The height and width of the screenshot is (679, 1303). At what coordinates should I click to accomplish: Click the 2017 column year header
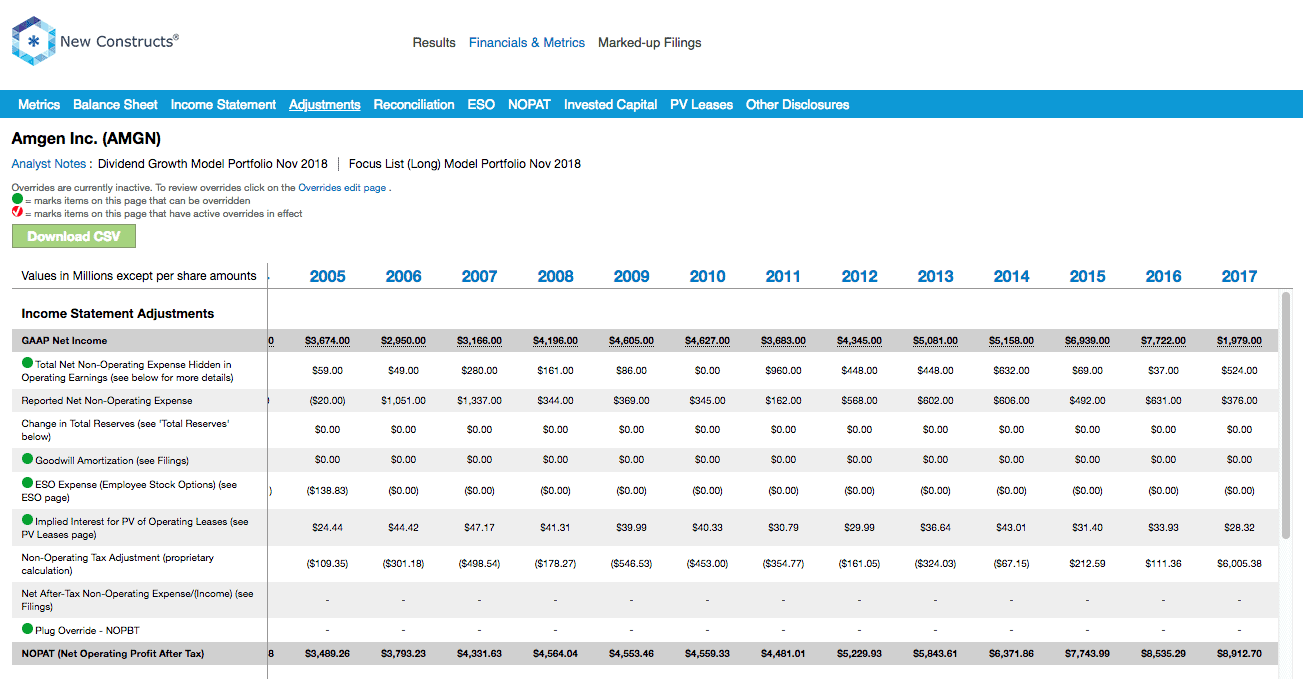(1240, 276)
